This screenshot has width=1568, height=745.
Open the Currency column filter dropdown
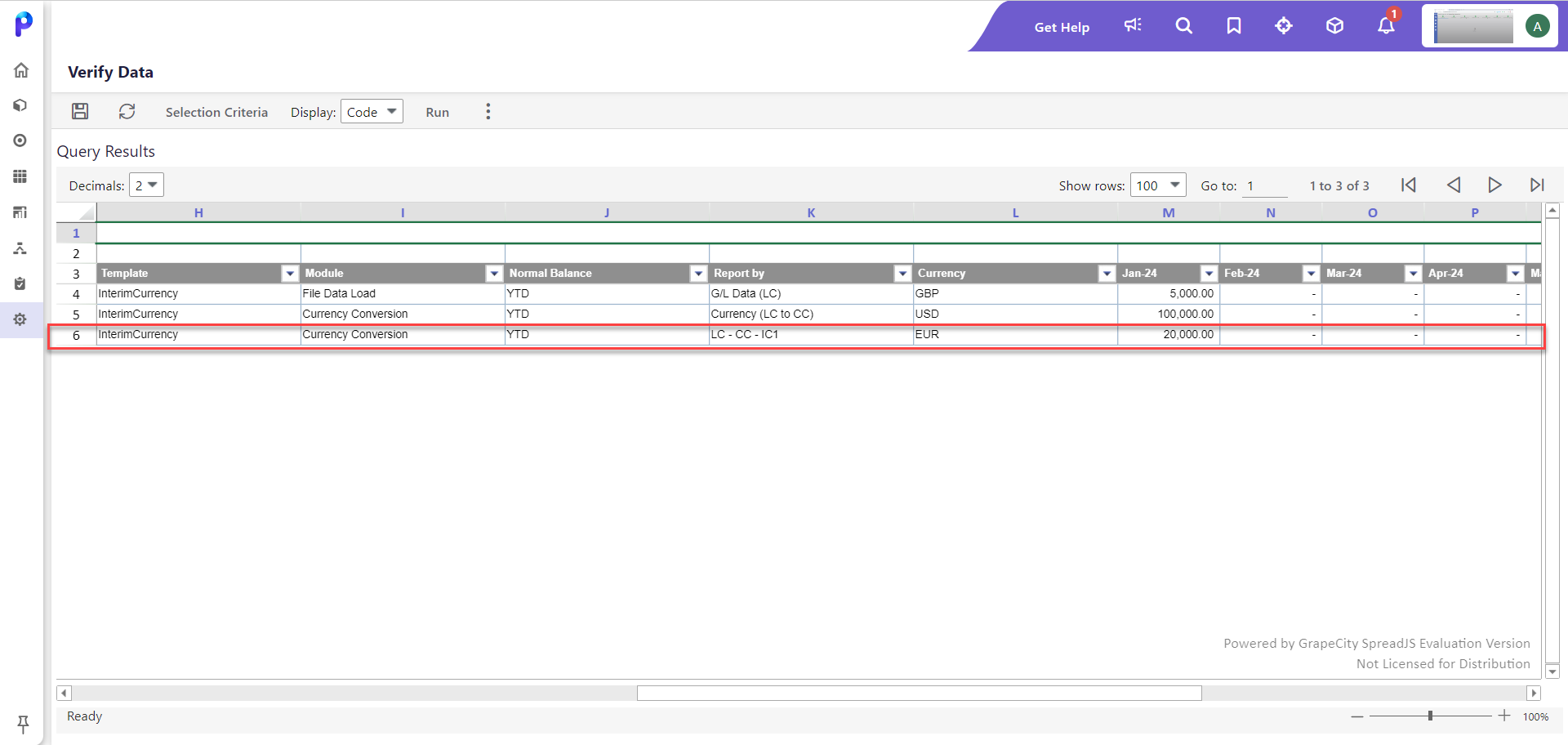point(1107,274)
